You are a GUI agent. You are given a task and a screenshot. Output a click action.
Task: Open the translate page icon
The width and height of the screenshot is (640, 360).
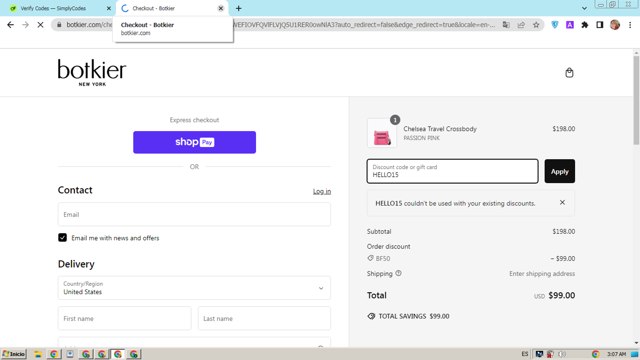point(506,25)
